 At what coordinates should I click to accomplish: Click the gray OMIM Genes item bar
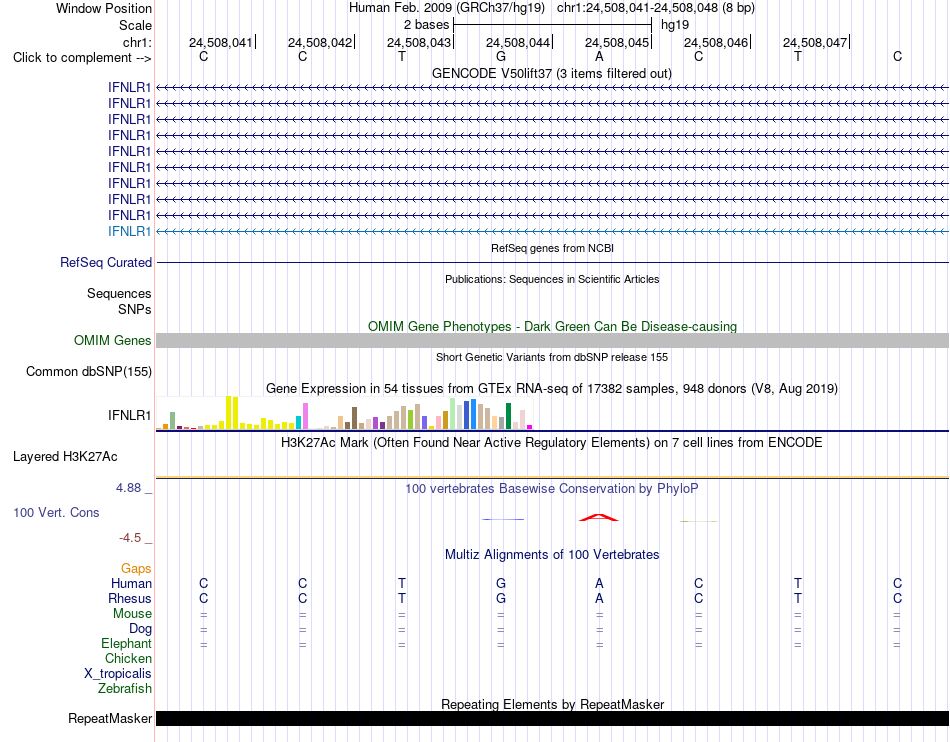click(552, 340)
